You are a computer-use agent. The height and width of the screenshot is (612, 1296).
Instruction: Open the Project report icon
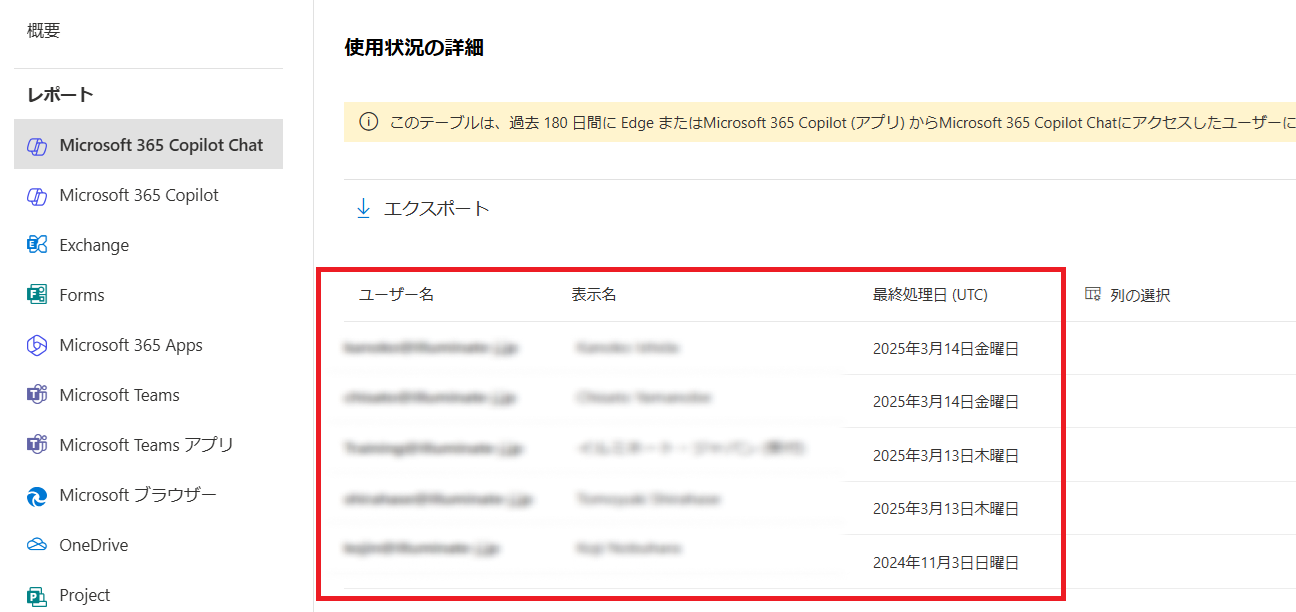click(x=37, y=596)
